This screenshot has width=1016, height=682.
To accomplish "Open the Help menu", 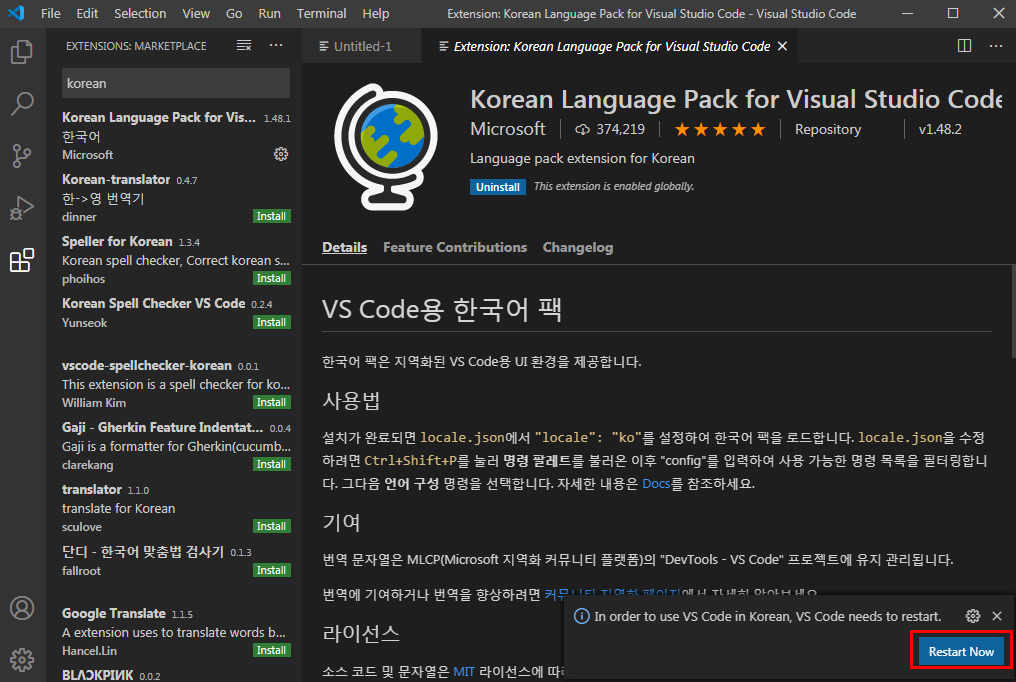I will point(376,14).
